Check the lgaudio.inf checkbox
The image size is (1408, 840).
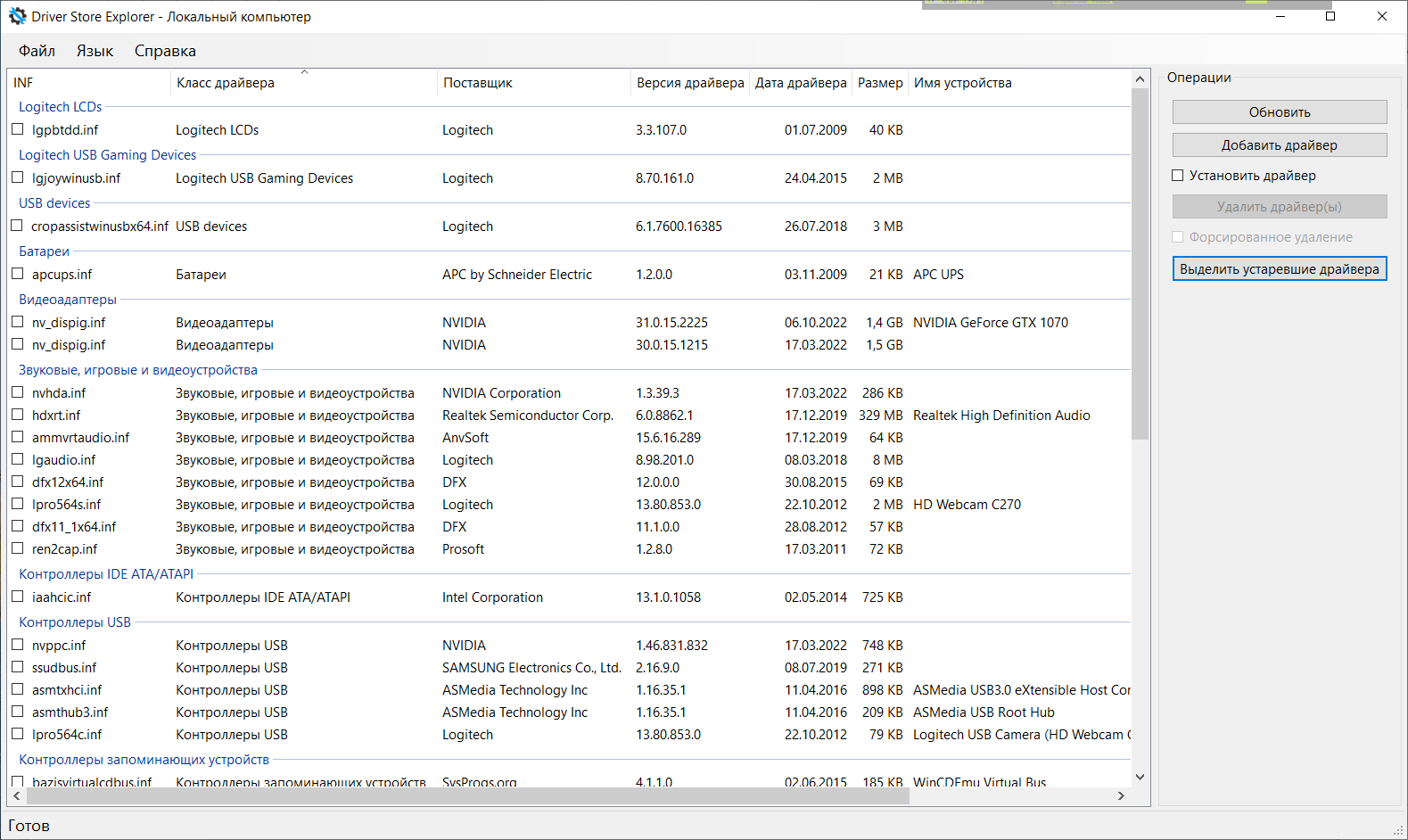click(x=18, y=459)
